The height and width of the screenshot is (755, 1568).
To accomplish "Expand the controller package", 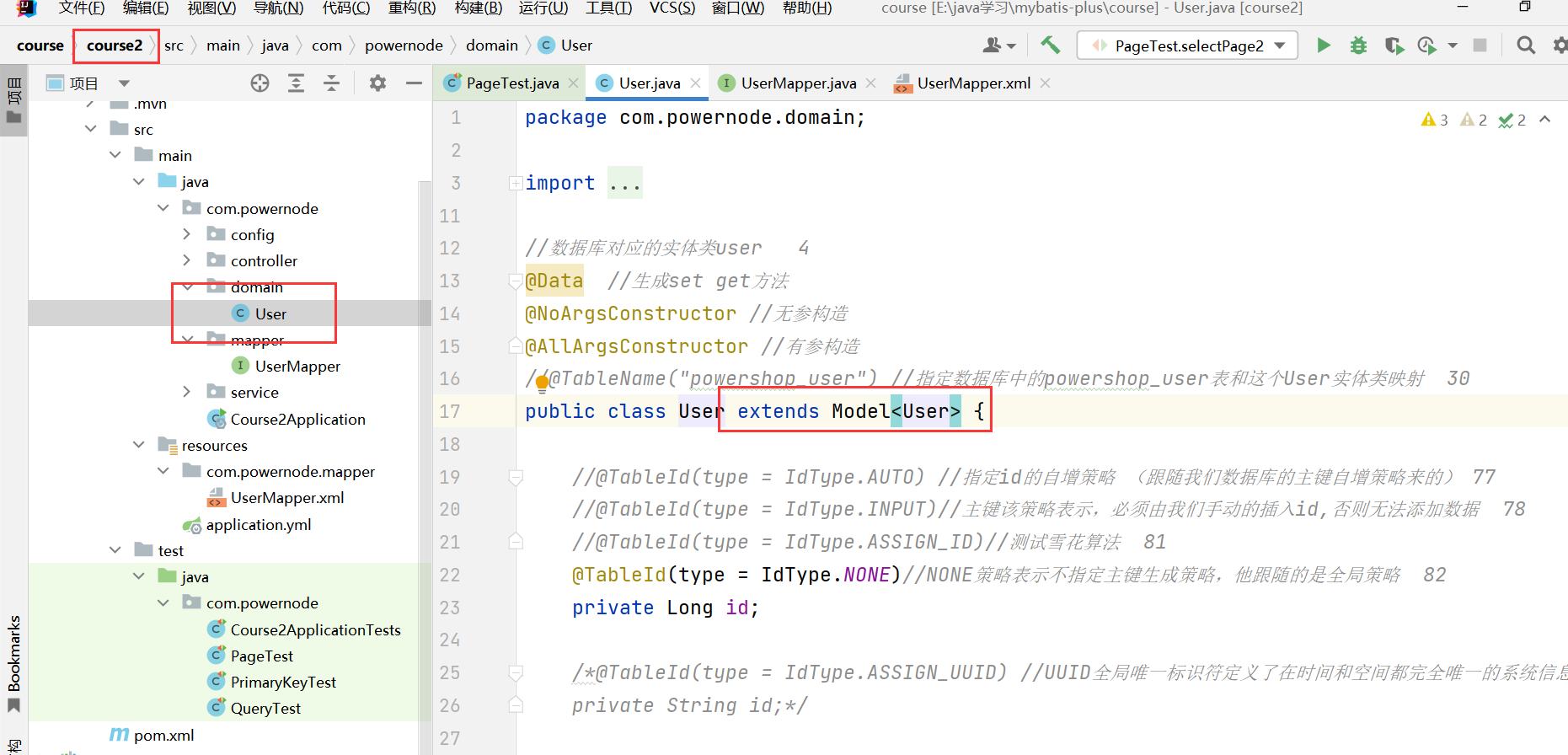I will pos(186,260).
